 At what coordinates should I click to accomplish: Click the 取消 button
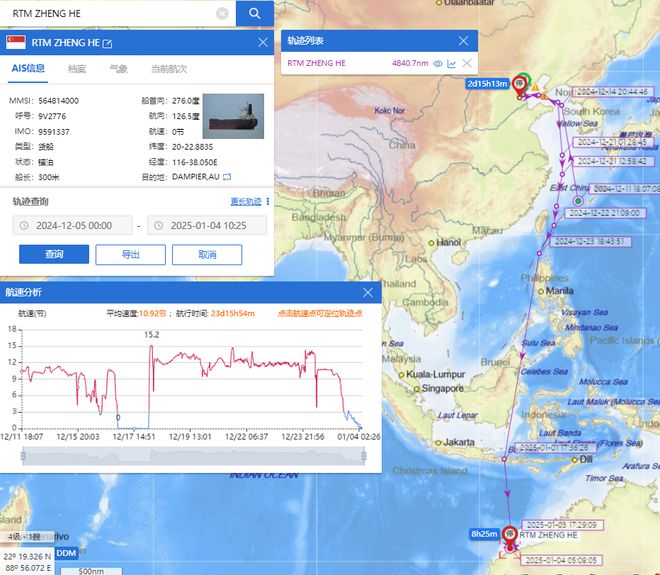207,255
